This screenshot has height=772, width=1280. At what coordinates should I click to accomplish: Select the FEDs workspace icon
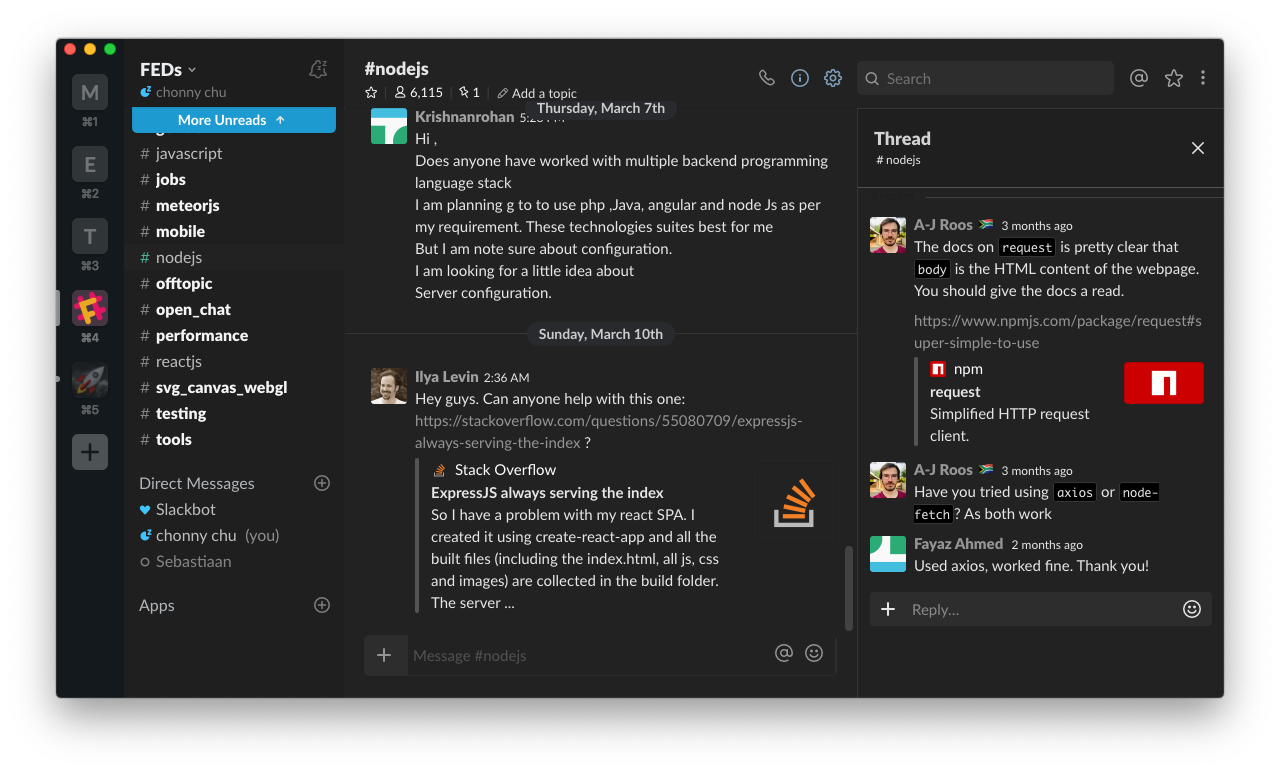(90, 308)
